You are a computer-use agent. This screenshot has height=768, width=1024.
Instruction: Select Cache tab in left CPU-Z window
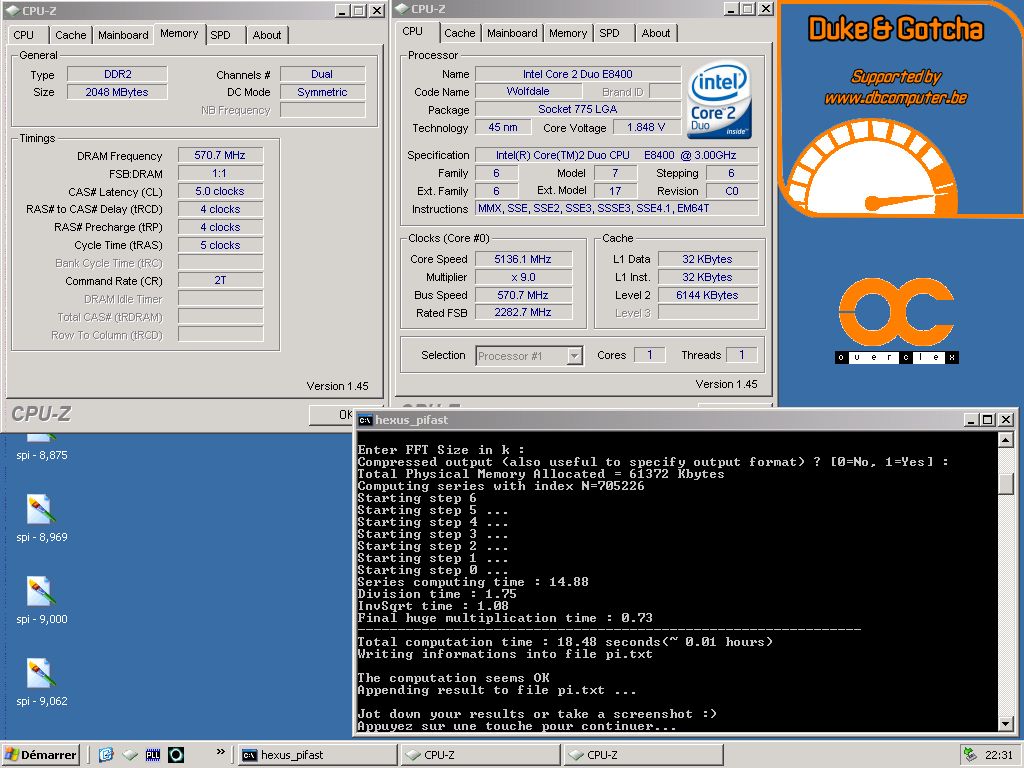pyautogui.click(x=71, y=35)
